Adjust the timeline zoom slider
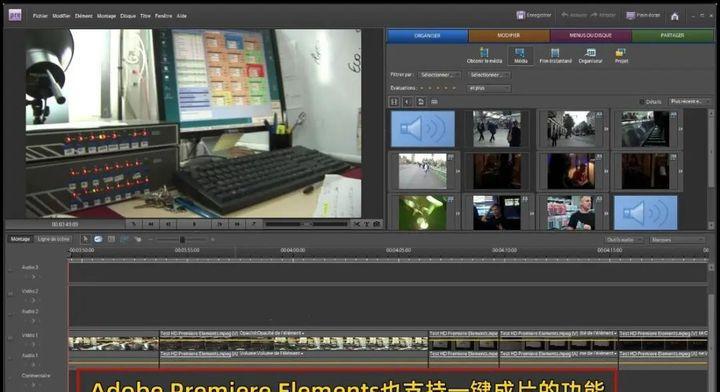The height and width of the screenshot is (392, 720). pyautogui.click(x=182, y=240)
